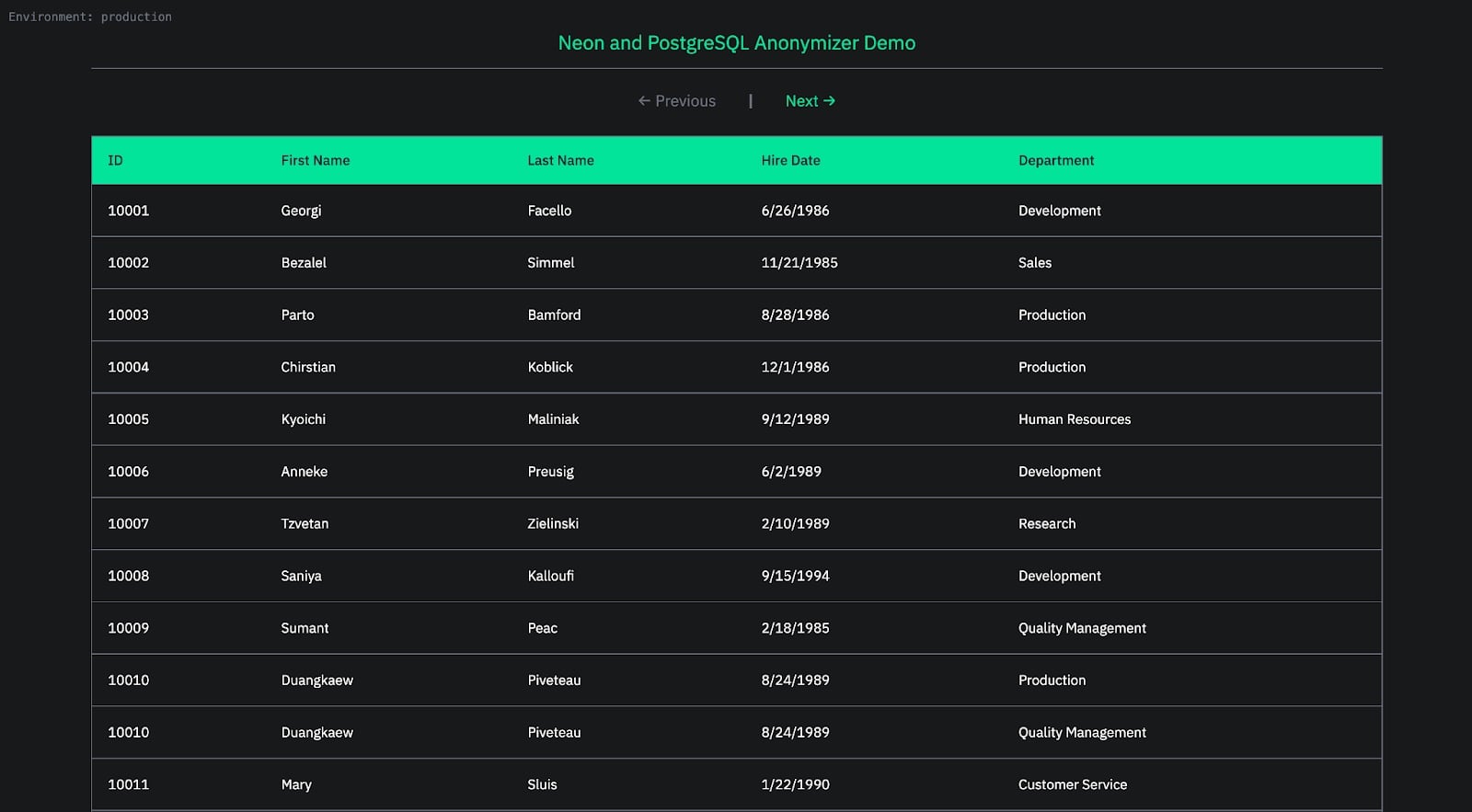Select the First Name column header
The width and height of the screenshot is (1472, 812).
click(x=315, y=160)
